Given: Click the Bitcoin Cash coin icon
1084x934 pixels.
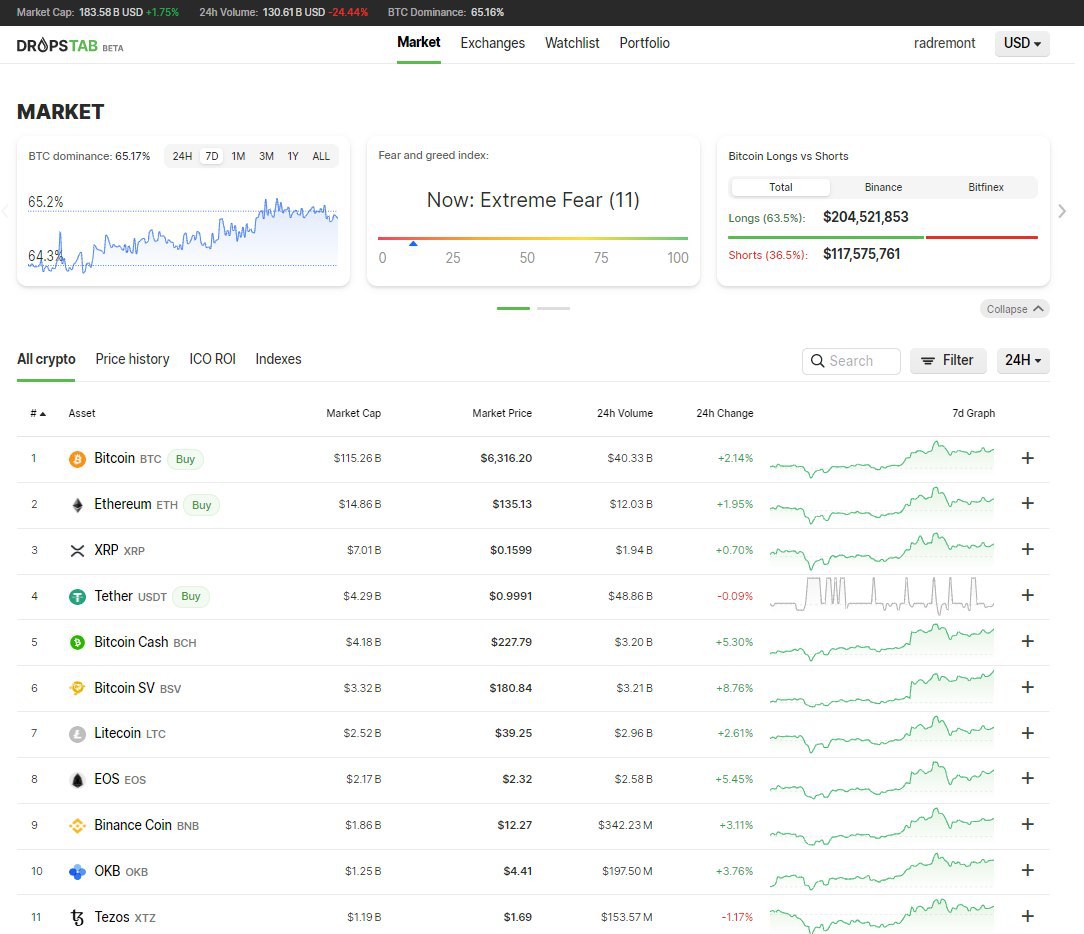Looking at the screenshot, I should tap(77, 642).
